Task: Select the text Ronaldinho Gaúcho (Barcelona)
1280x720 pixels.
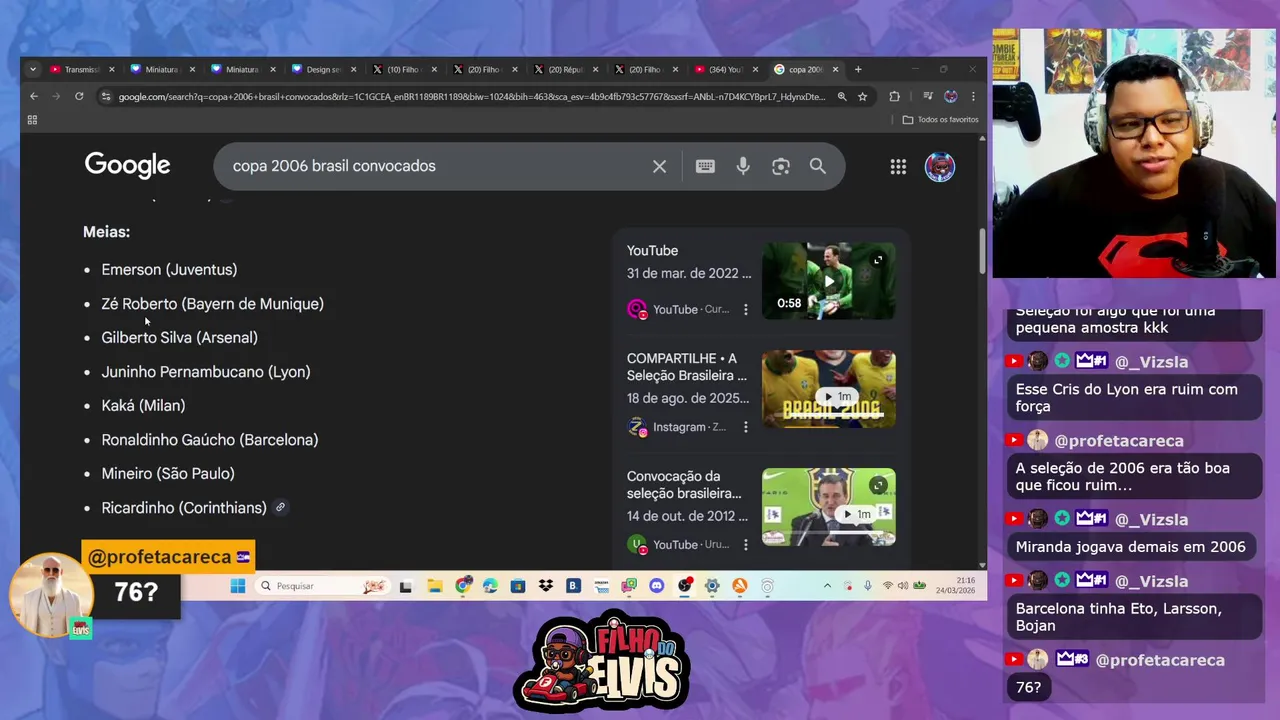Action: (210, 440)
